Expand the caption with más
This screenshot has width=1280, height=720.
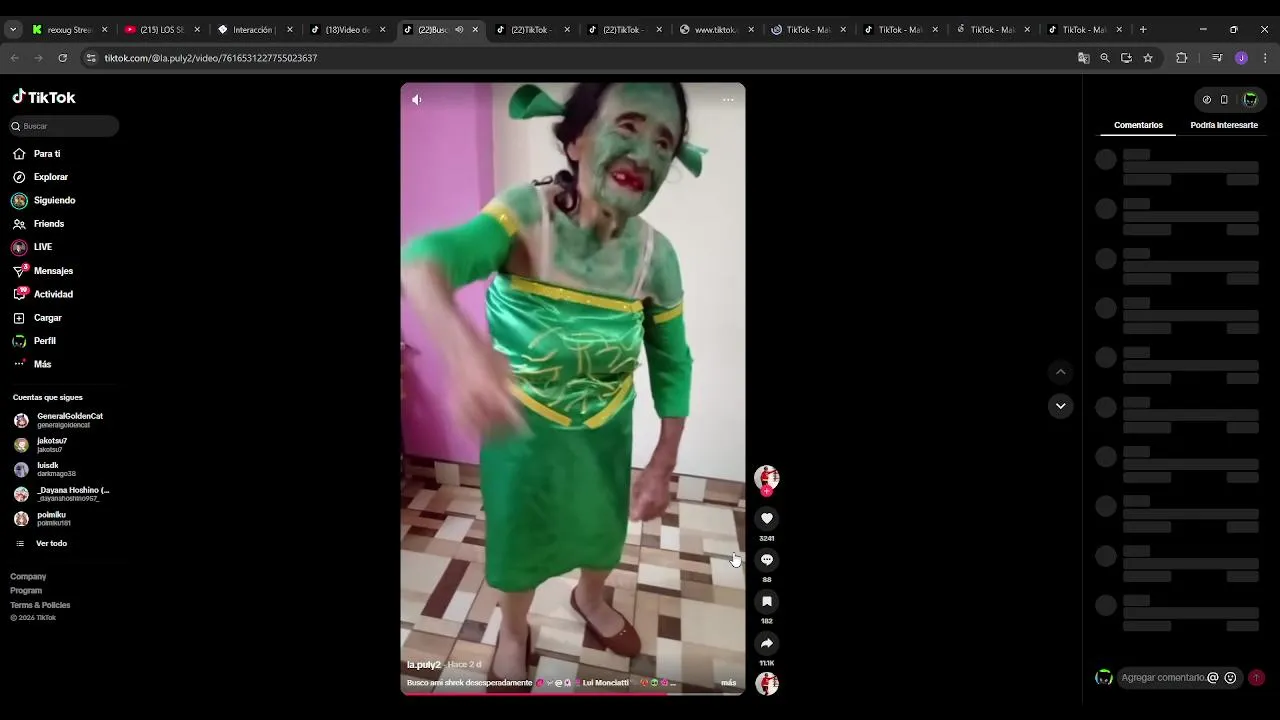[x=728, y=683]
